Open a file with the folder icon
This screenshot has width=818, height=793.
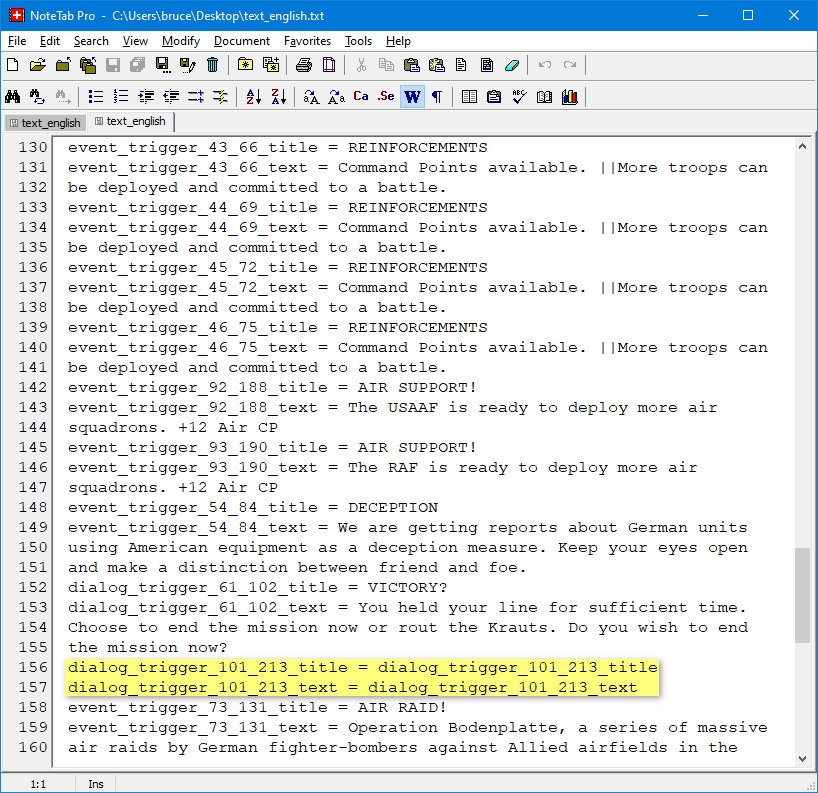click(x=38, y=66)
